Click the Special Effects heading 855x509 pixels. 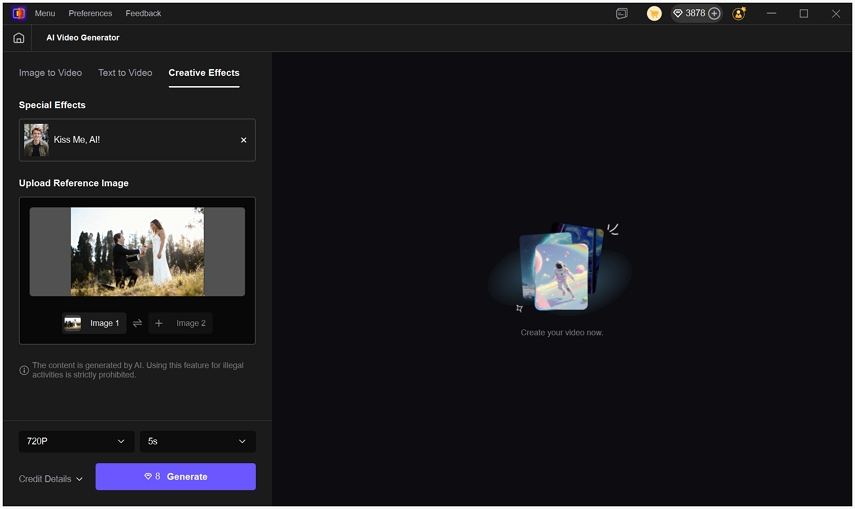tap(52, 105)
